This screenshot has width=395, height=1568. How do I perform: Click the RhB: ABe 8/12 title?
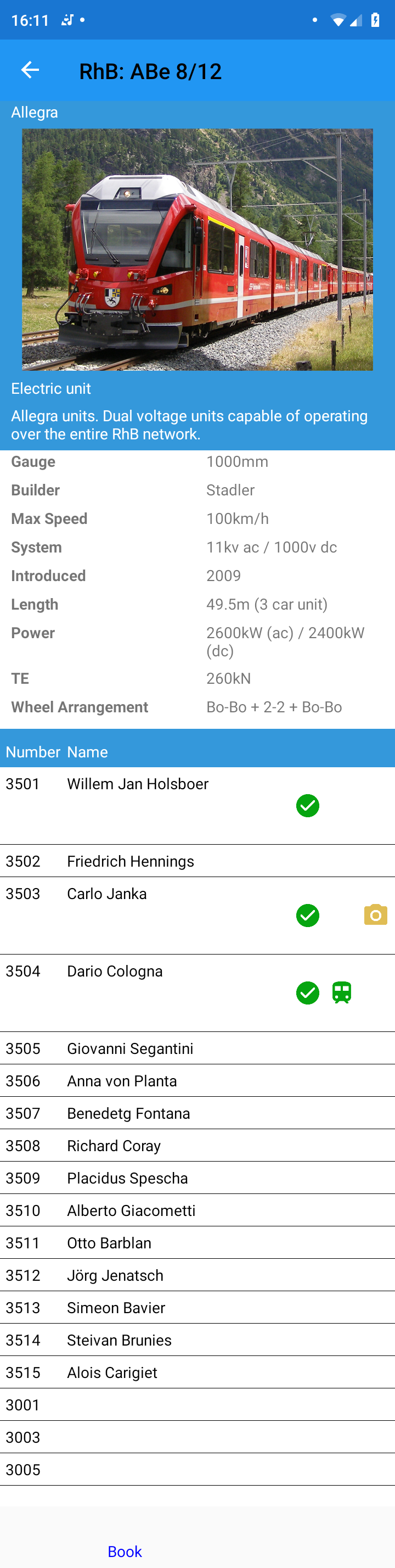151,71
